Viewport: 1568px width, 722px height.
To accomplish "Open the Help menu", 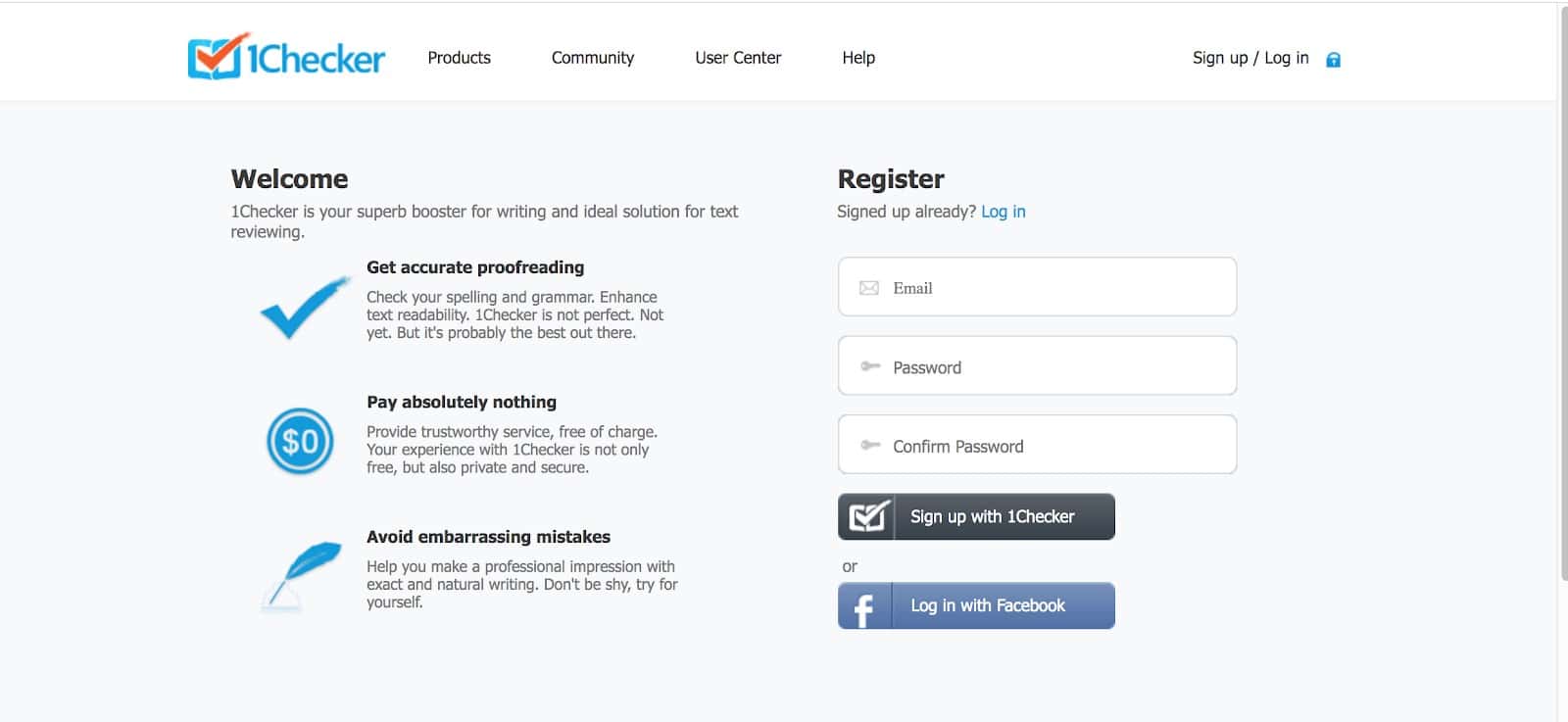I will (x=858, y=58).
